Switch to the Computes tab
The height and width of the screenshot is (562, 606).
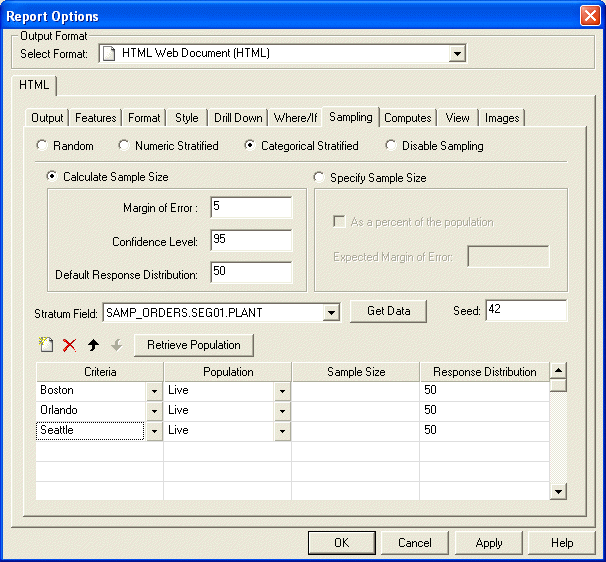pos(408,118)
